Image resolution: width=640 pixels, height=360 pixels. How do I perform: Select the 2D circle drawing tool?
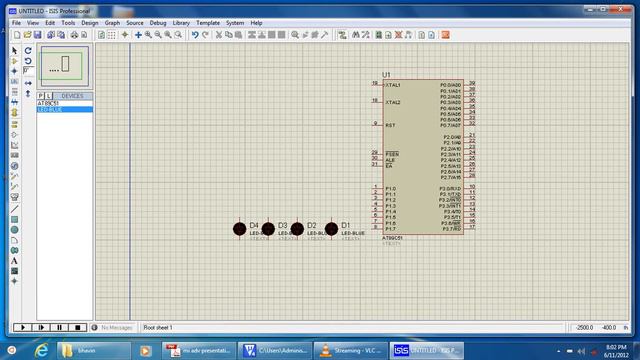[x=14, y=230]
